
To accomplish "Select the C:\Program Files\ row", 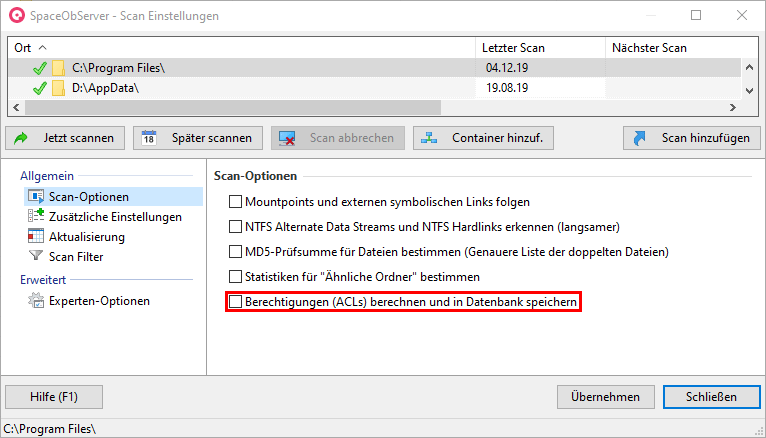I will [x=375, y=68].
